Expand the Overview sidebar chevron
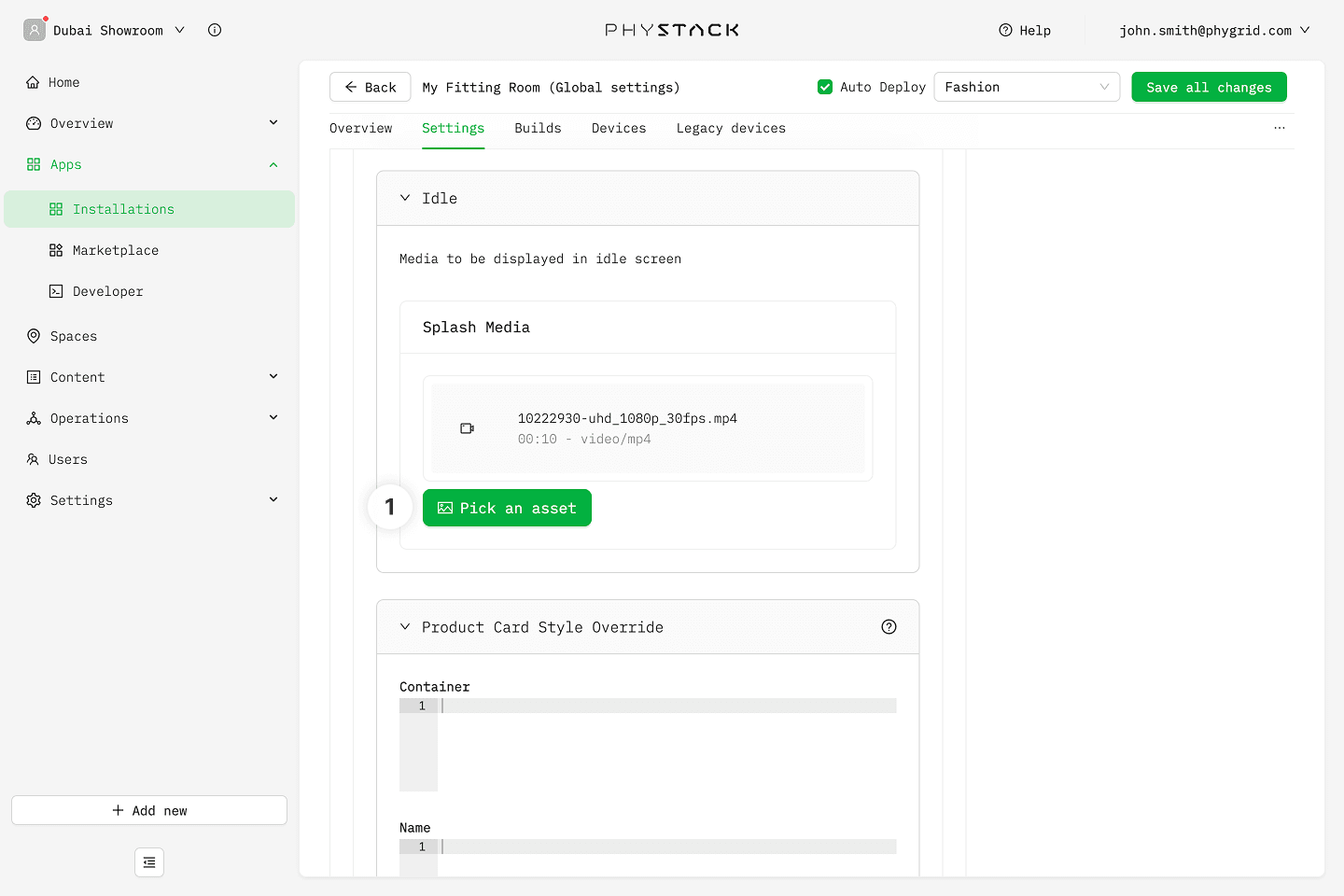 point(273,122)
